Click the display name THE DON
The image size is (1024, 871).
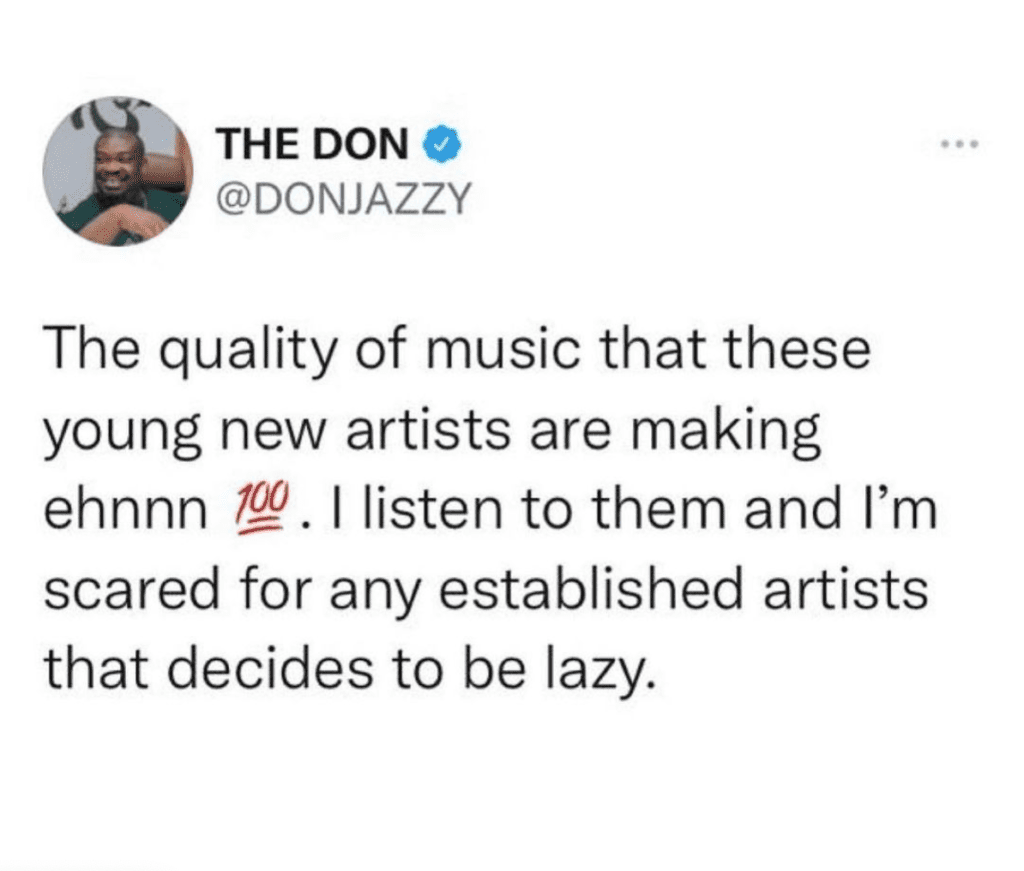point(314,144)
